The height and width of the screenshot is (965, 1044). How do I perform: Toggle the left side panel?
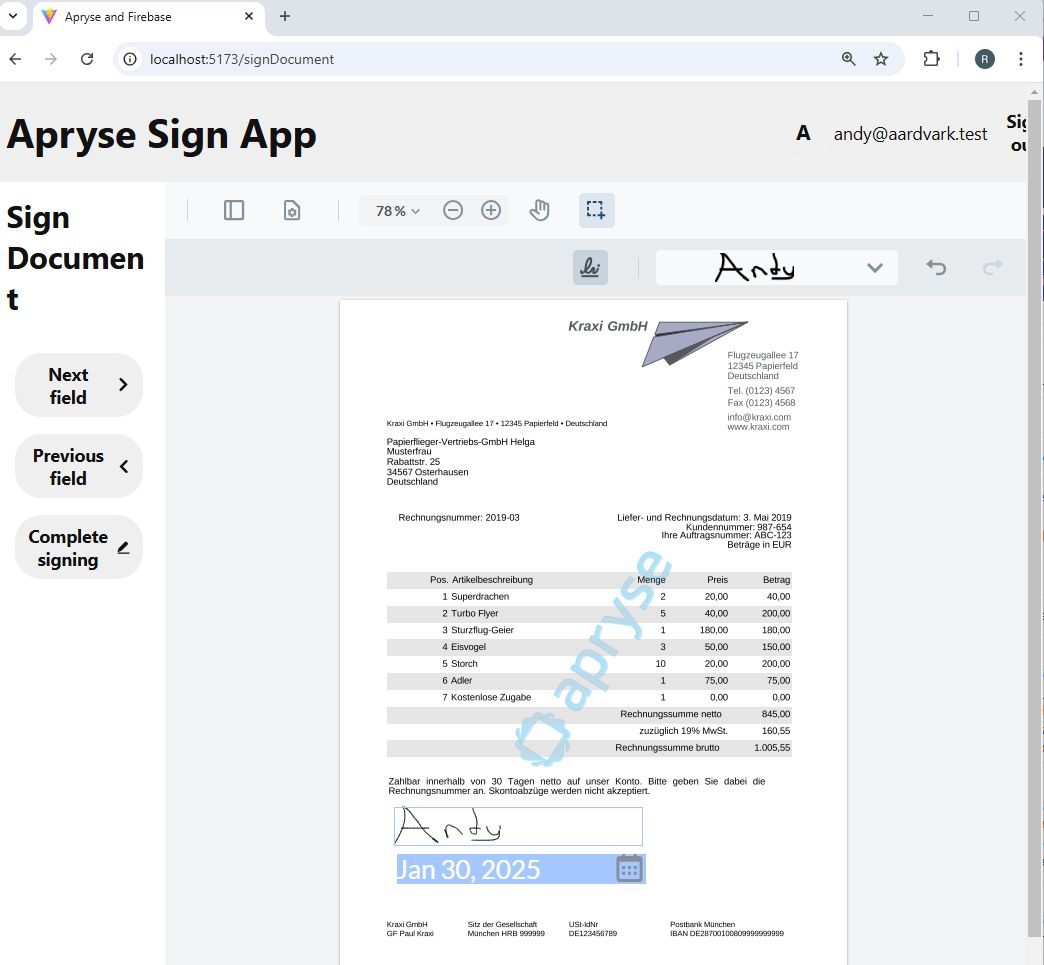pyautogui.click(x=234, y=210)
